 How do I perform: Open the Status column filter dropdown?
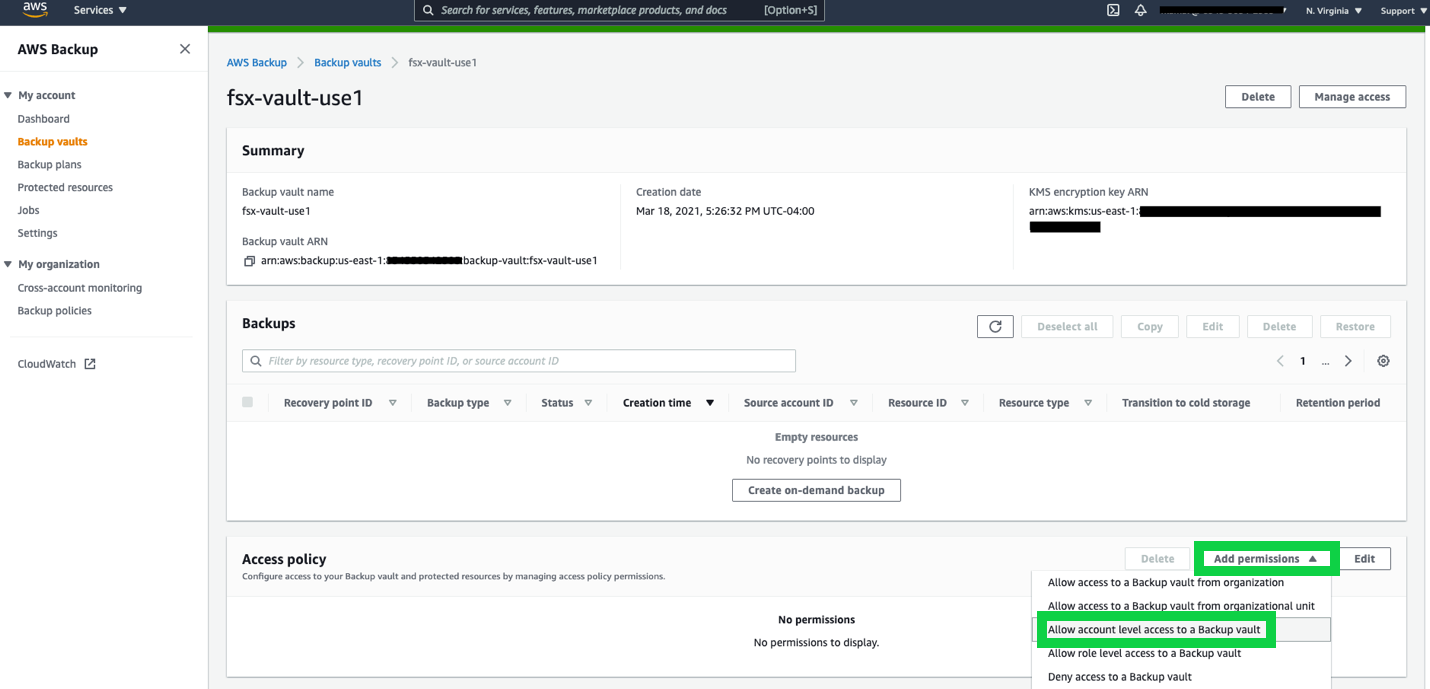587,402
